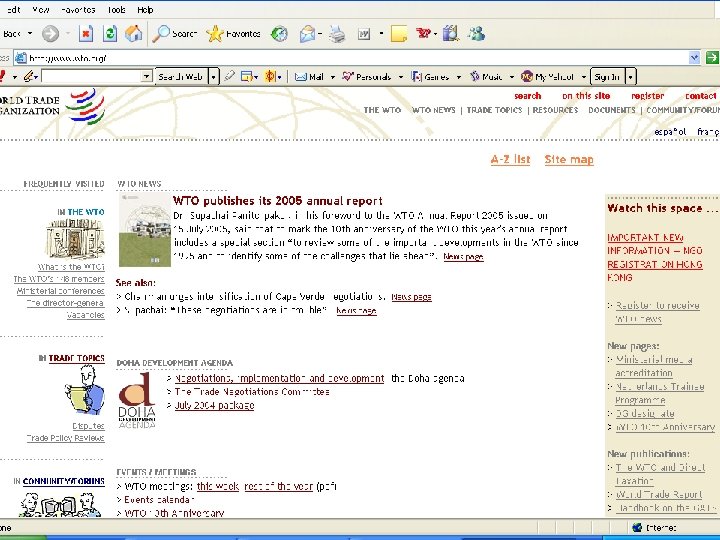Click the Forward navigation arrow
Viewport: 720px width, 540px height.
(50, 34)
